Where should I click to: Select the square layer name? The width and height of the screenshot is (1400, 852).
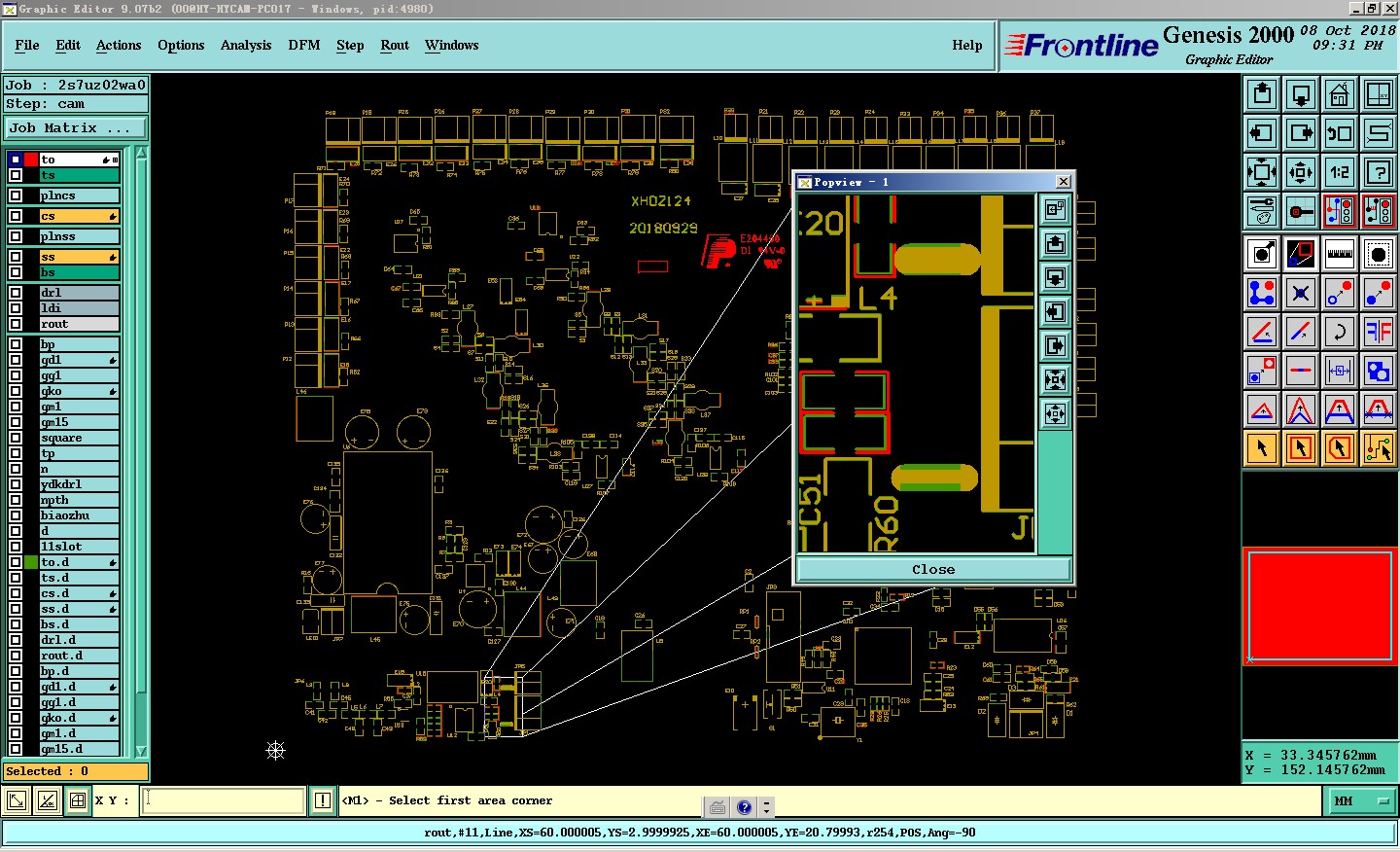tap(79, 438)
